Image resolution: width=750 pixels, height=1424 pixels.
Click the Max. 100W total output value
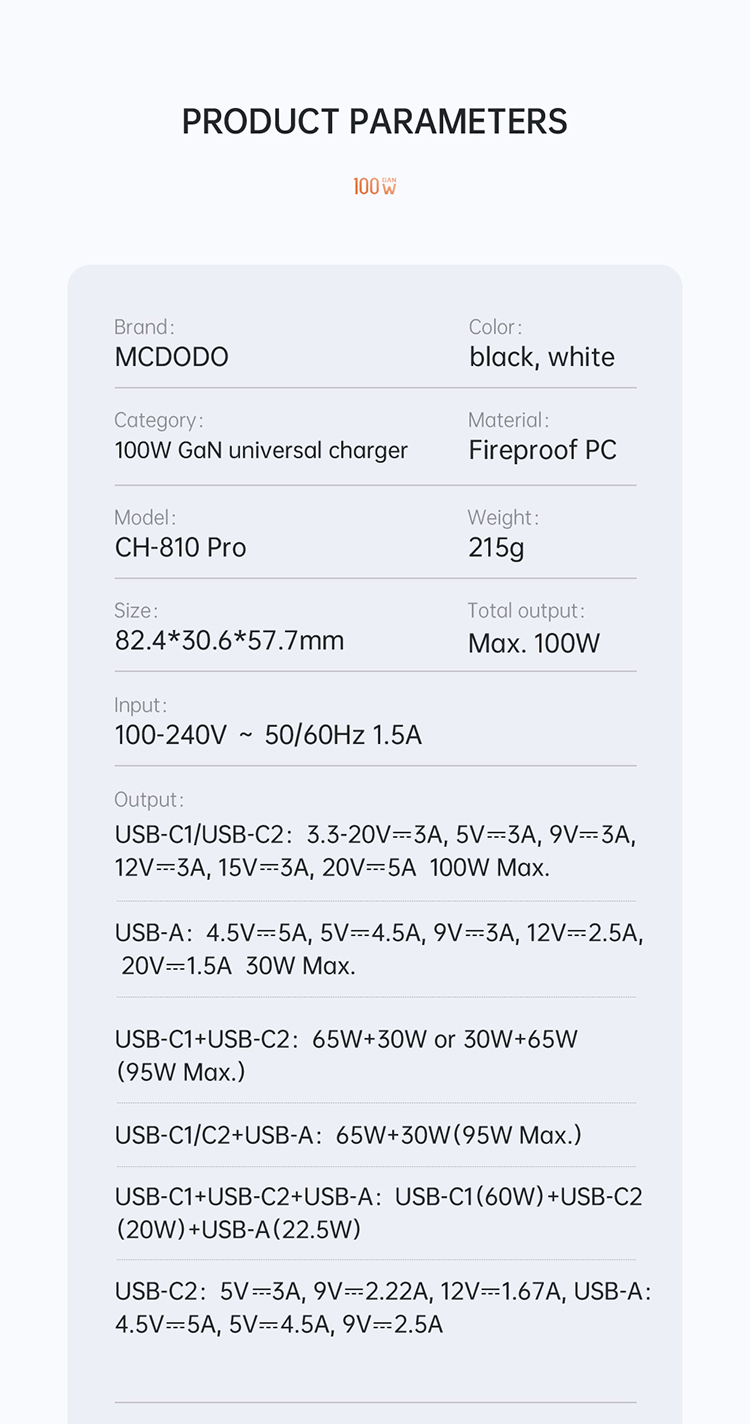(x=534, y=642)
